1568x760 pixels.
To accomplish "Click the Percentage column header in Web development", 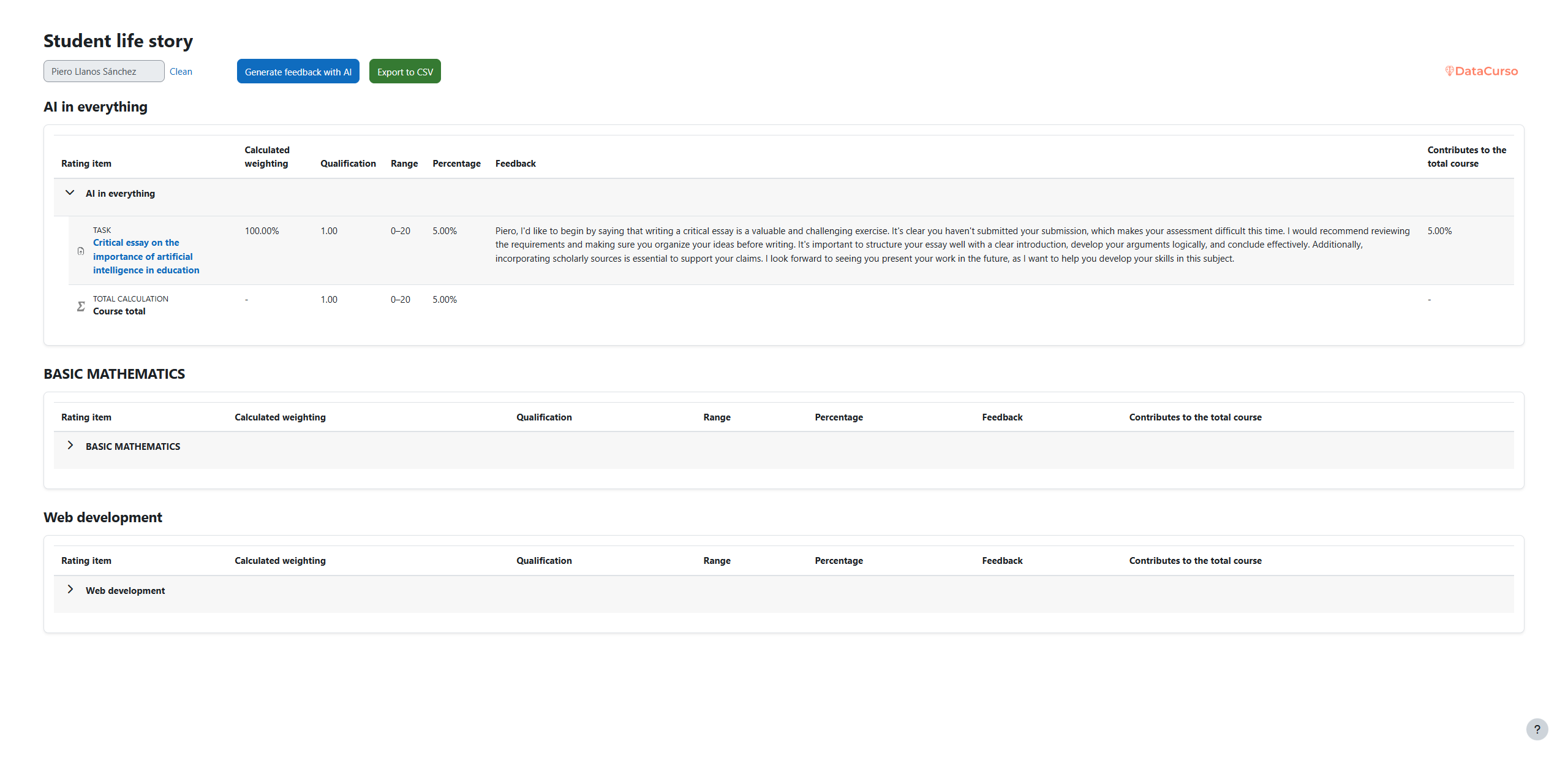I will pos(839,560).
